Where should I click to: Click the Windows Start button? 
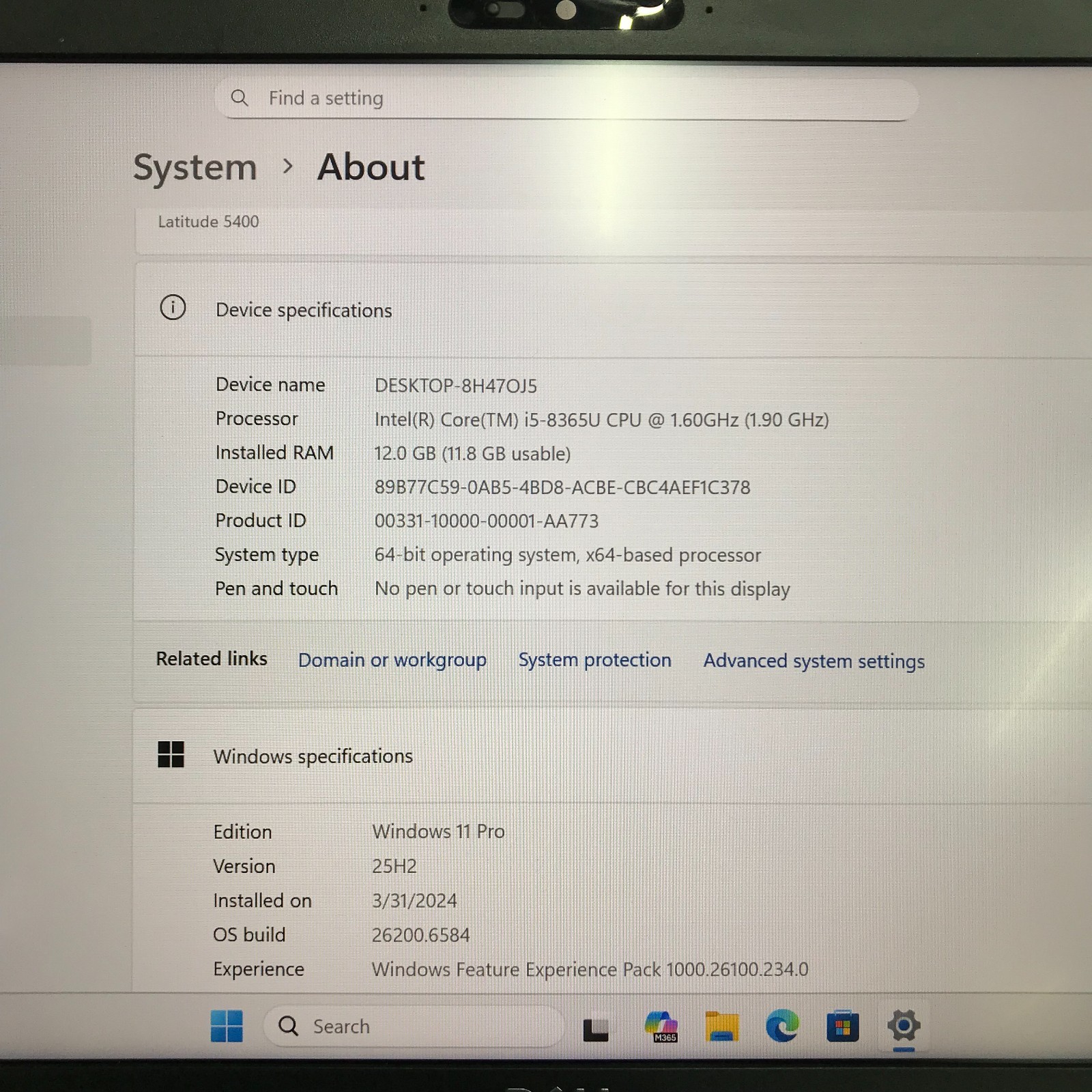(x=227, y=1026)
